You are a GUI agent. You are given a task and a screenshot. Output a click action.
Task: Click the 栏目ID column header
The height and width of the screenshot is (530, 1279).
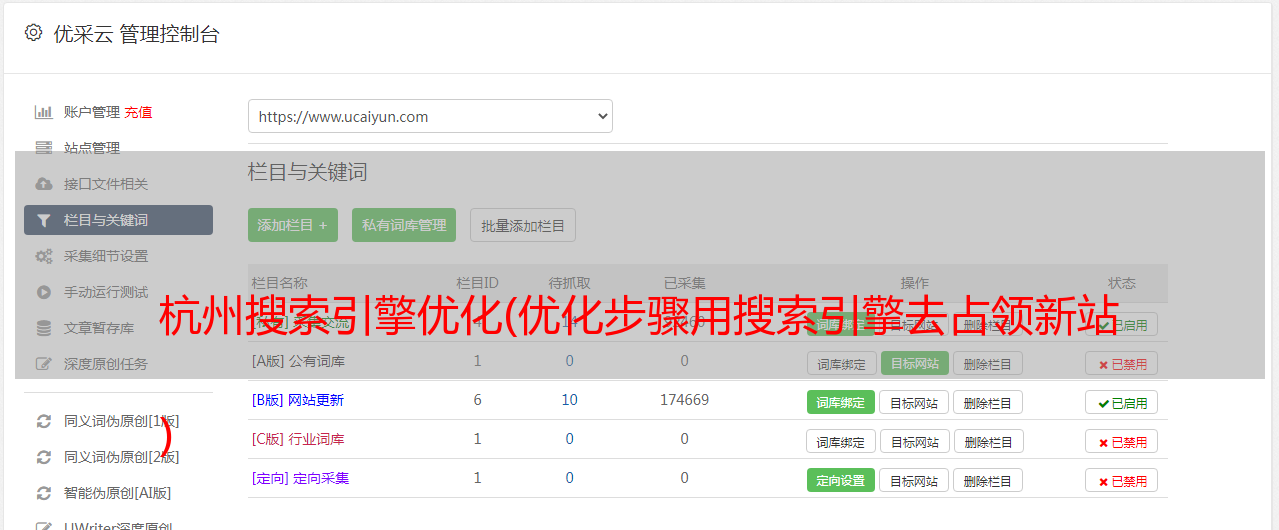pos(477,283)
